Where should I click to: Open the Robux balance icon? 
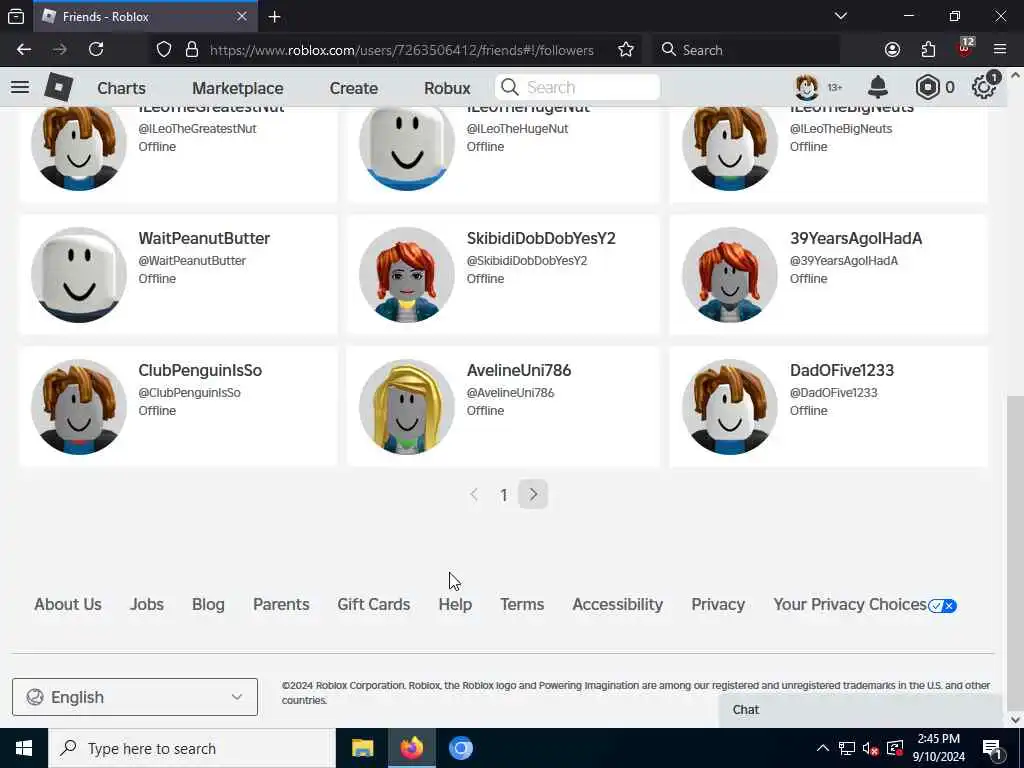927,87
